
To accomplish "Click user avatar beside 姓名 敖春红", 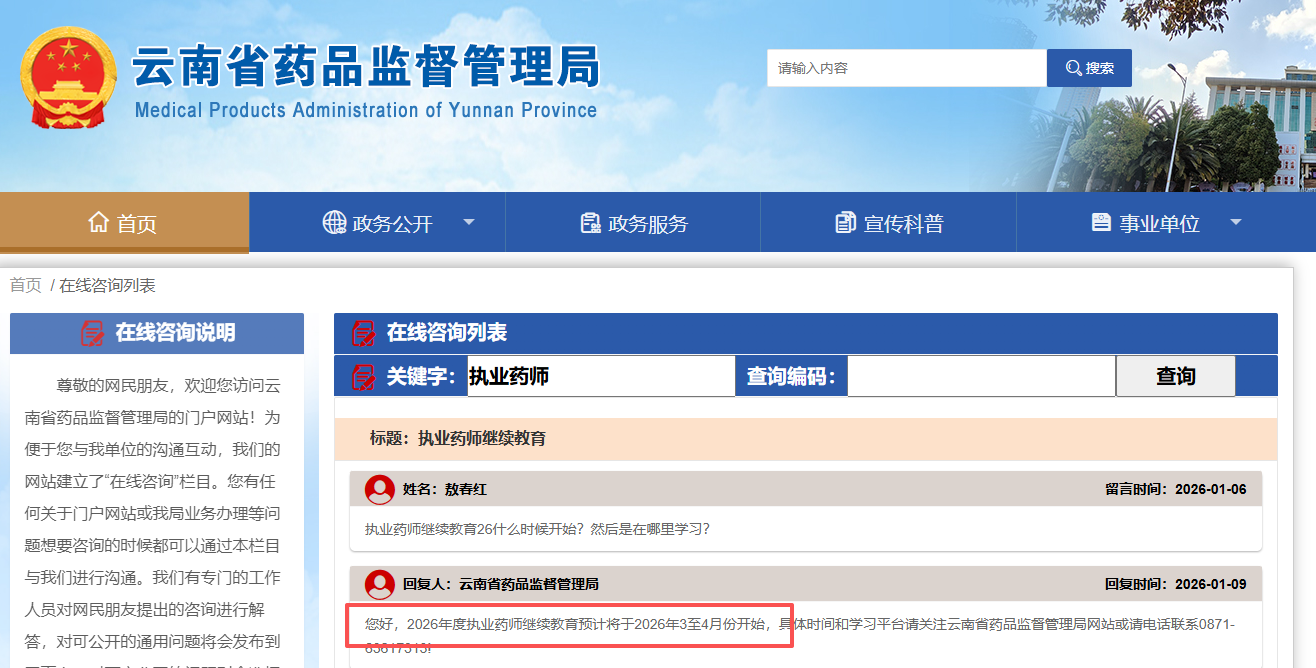I will 380,490.
